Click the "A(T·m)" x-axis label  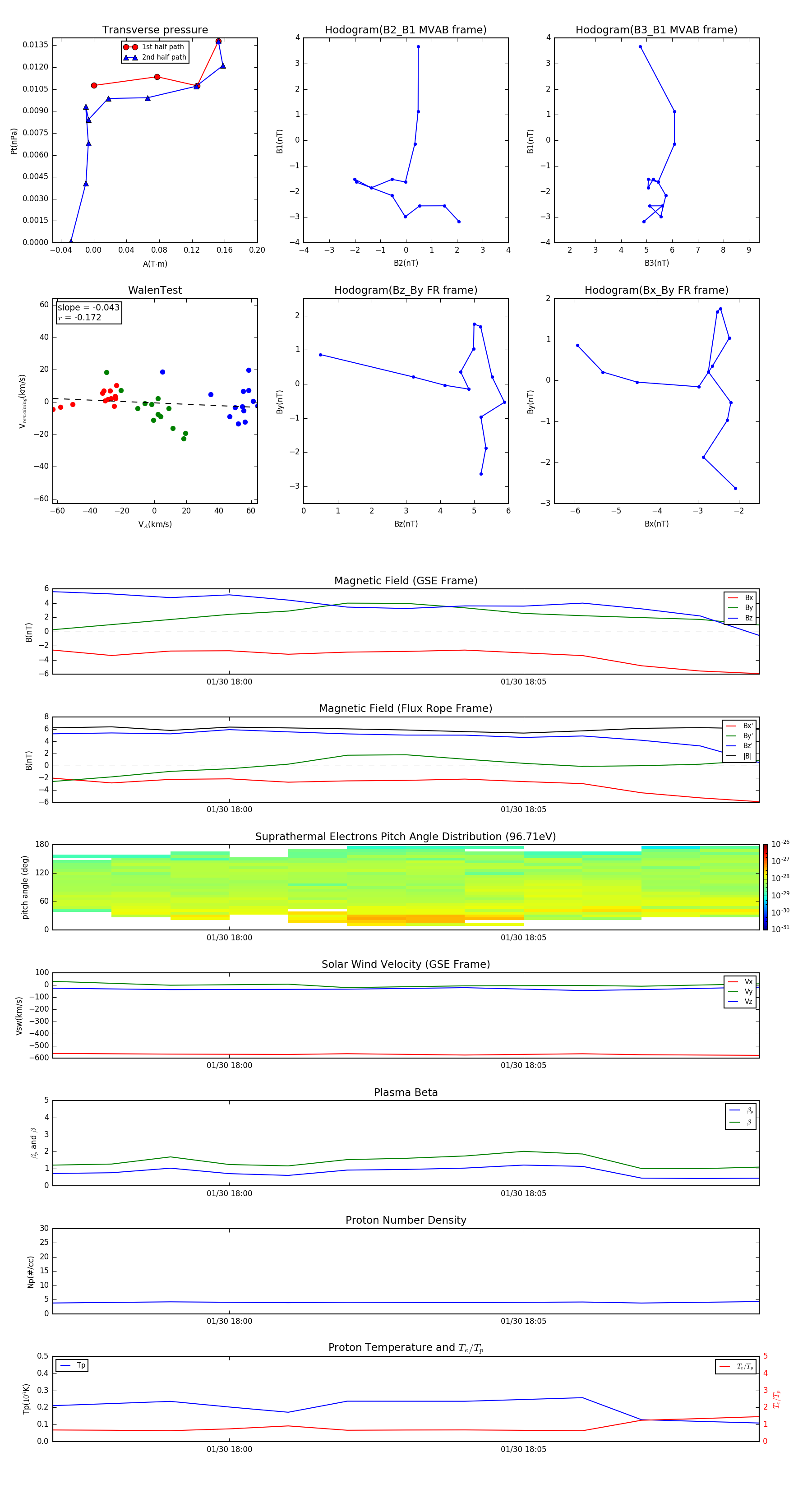click(x=155, y=264)
